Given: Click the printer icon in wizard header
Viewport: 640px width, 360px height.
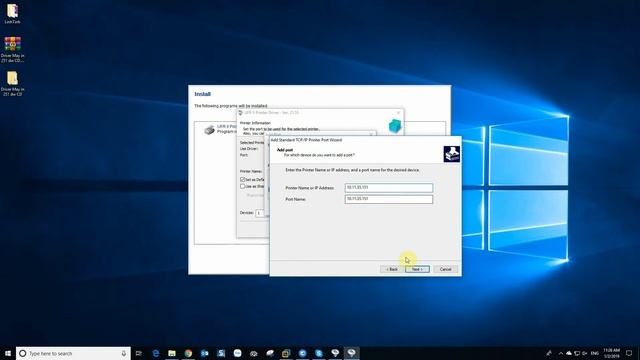Looking at the screenshot, I should tap(451, 154).
